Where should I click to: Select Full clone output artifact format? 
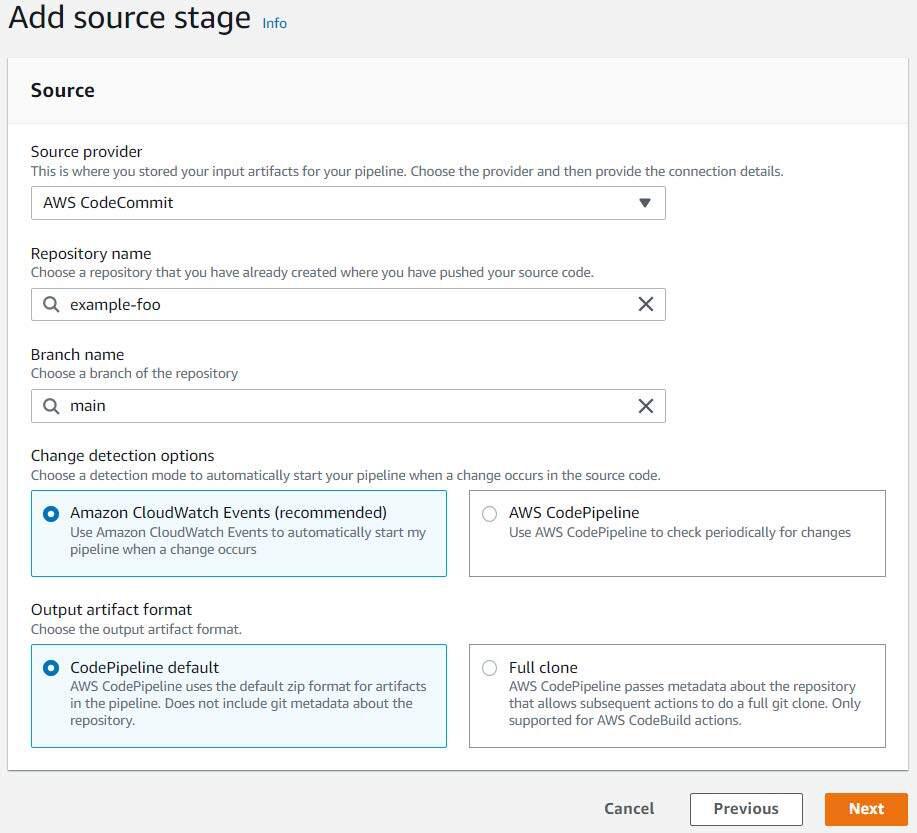(x=489, y=668)
